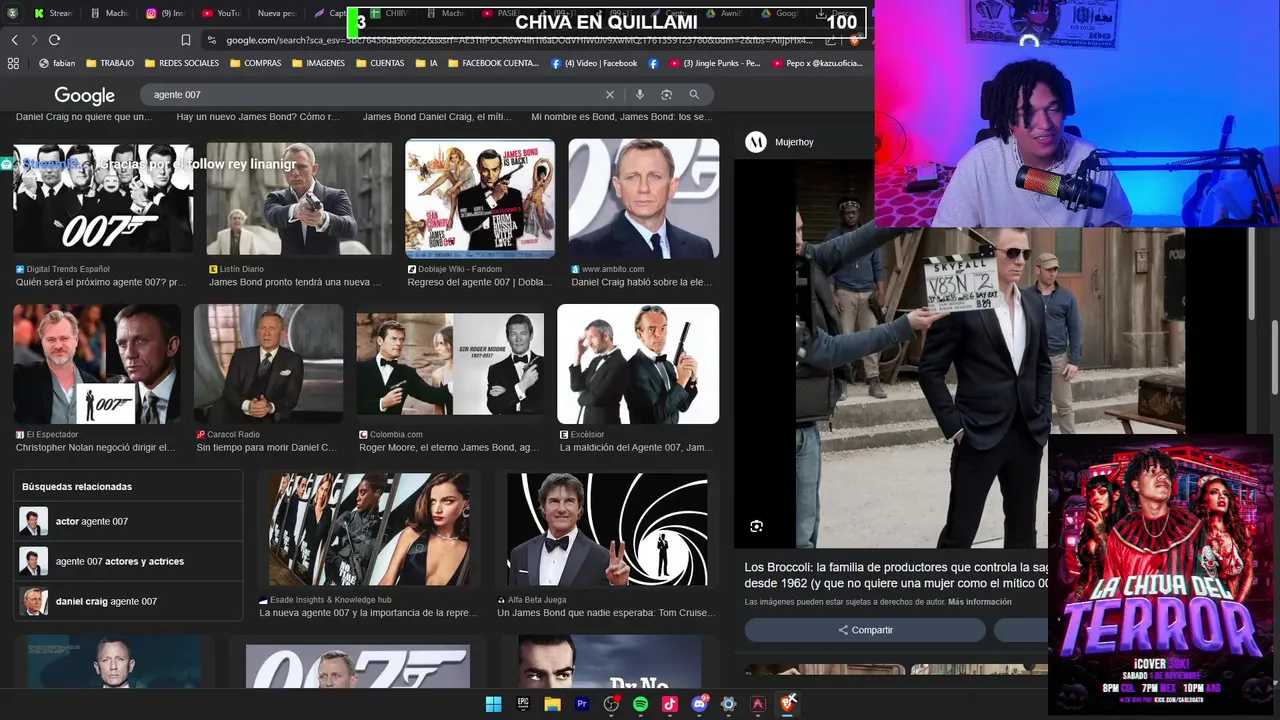Select related search agente 007 actores y actrices
The image size is (1280, 720).
pos(128,561)
